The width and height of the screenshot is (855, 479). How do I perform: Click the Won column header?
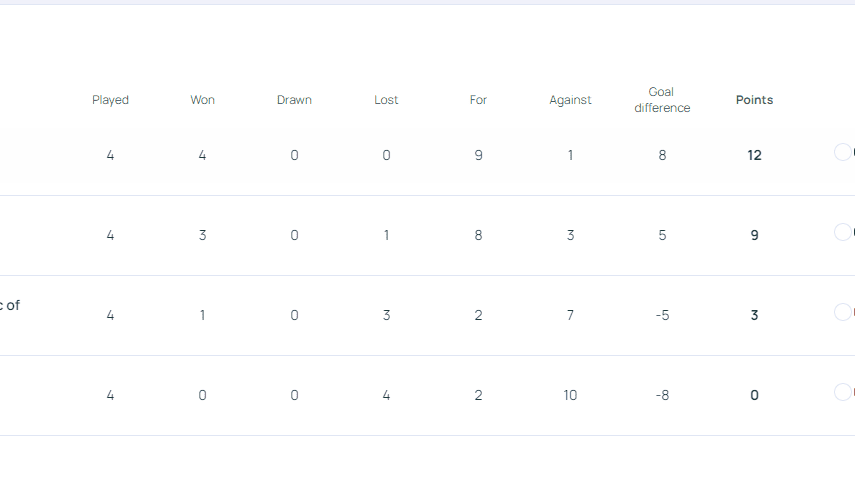(x=202, y=100)
